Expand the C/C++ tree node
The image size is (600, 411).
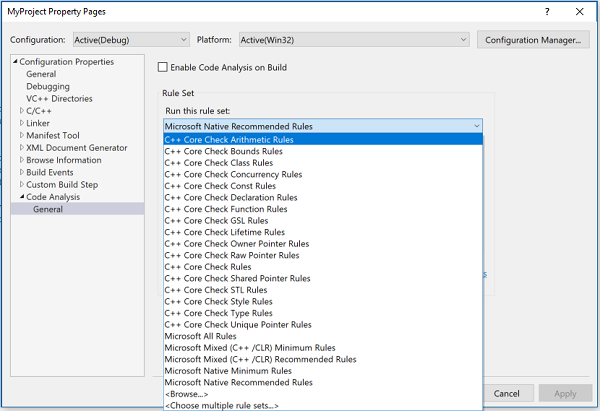[x=21, y=110]
